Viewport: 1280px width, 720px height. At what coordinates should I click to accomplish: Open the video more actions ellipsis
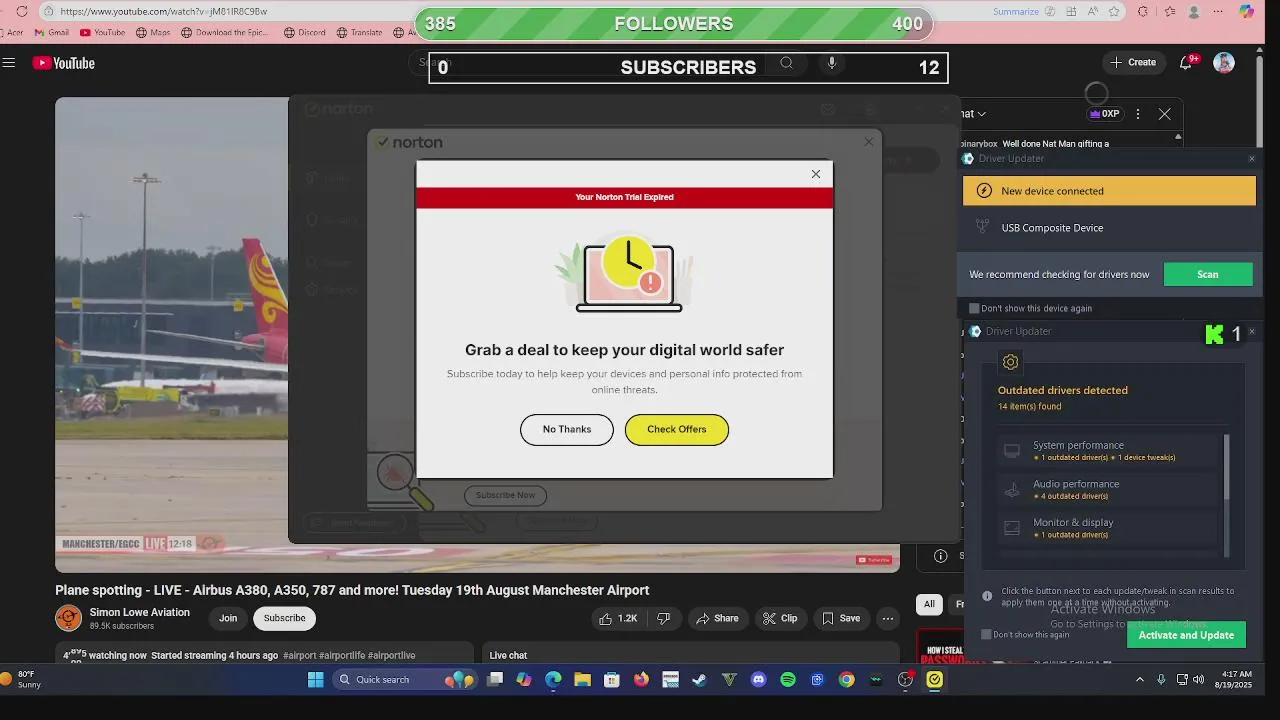click(x=887, y=619)
